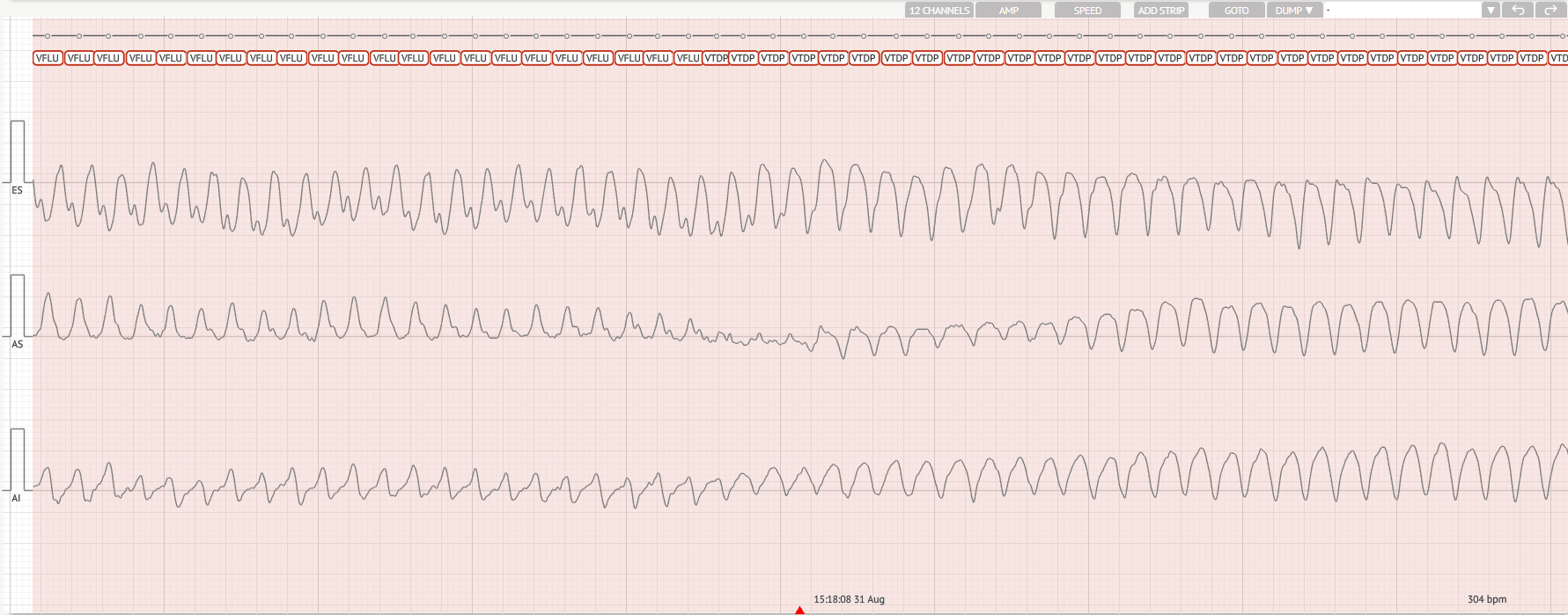Image resolution: width=1568 pixels, height=615 pixels.
Task: Click the AS lead calibration pulse
Action: pyautogui.click(x=18, y=305)
